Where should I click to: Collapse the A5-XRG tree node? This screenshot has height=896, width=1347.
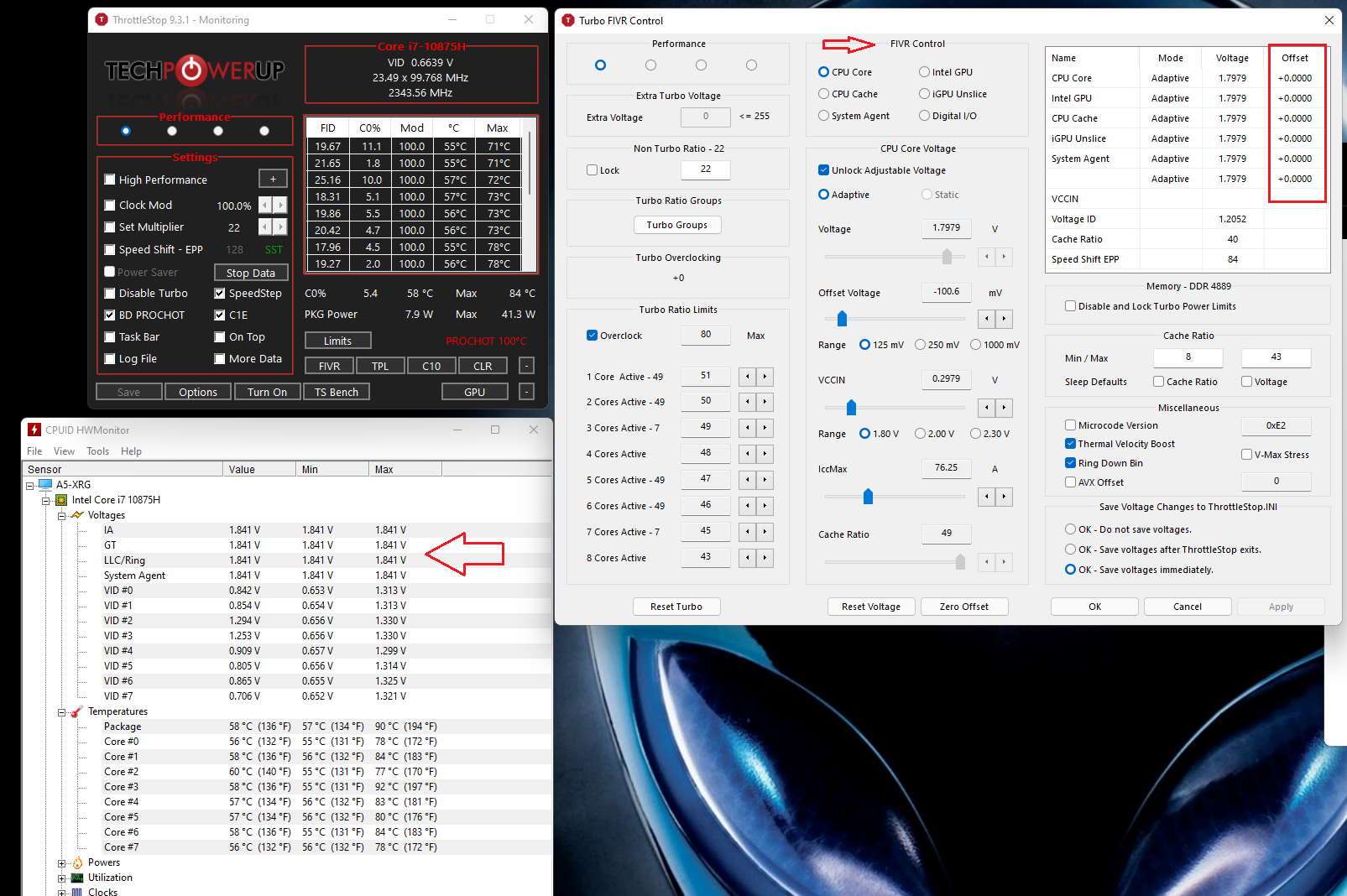[29, 485]
